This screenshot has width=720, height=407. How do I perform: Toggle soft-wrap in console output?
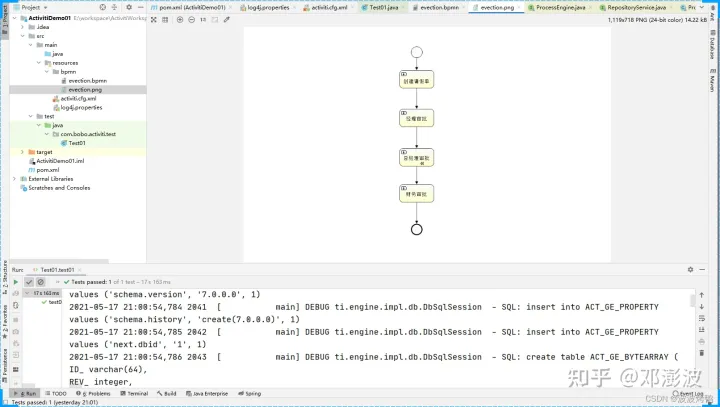coord(702,318)
